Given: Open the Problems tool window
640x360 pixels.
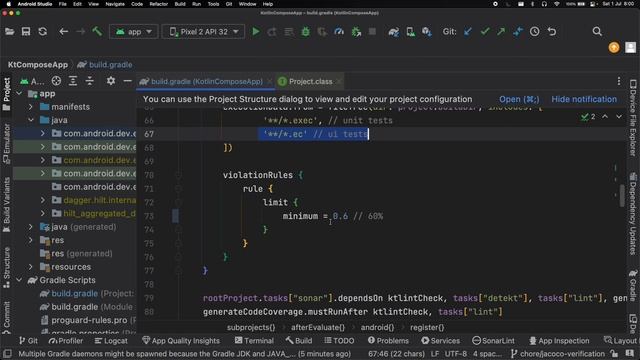Looking at the screenshot, I should tap(388, 340).
